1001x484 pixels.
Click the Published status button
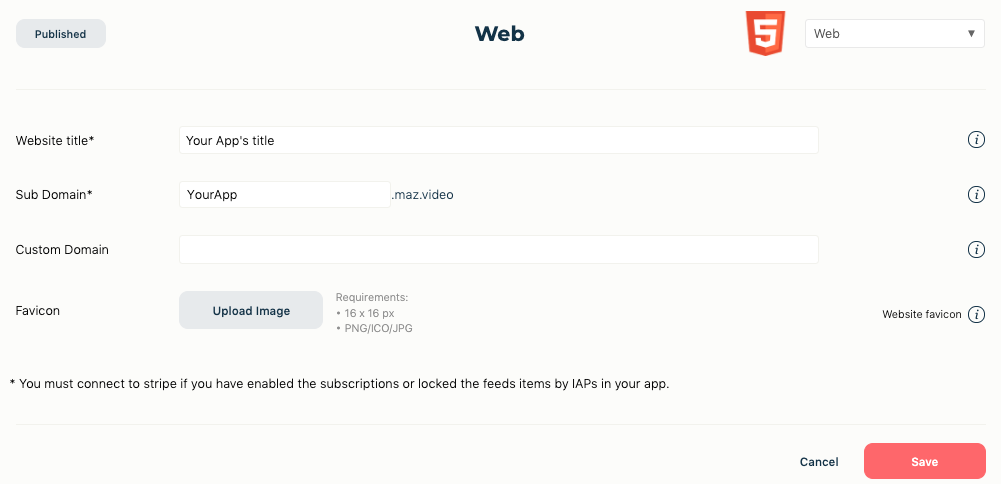coord(61,34)
